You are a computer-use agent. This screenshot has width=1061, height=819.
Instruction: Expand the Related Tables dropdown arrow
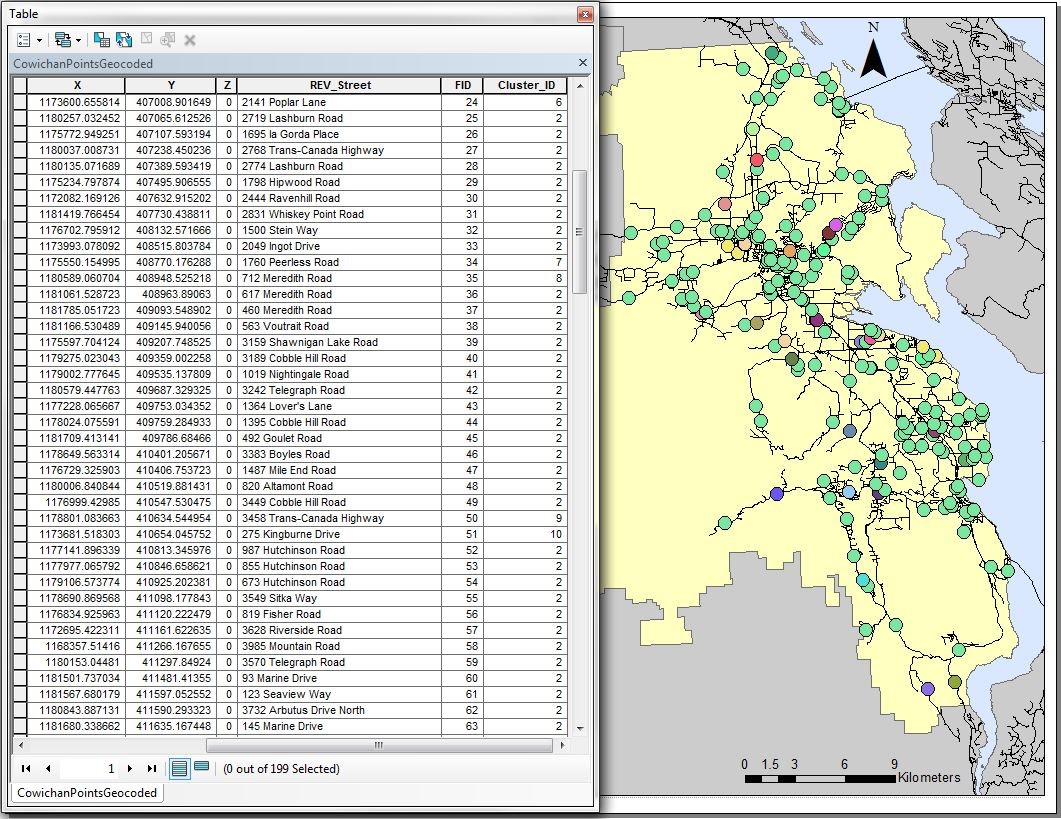click(78, 40)
